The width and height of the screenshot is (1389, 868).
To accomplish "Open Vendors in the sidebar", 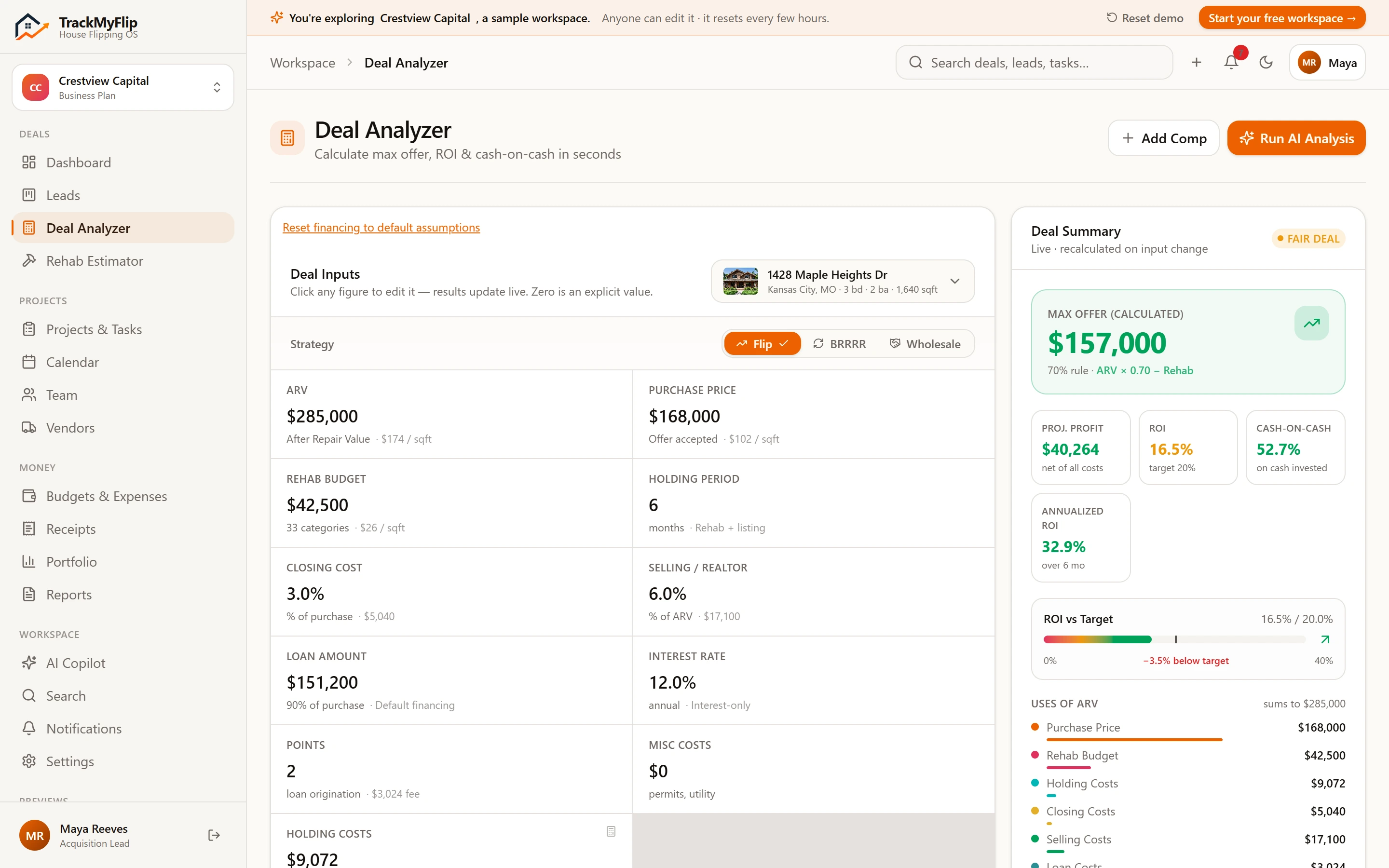I will click(123, 428).
